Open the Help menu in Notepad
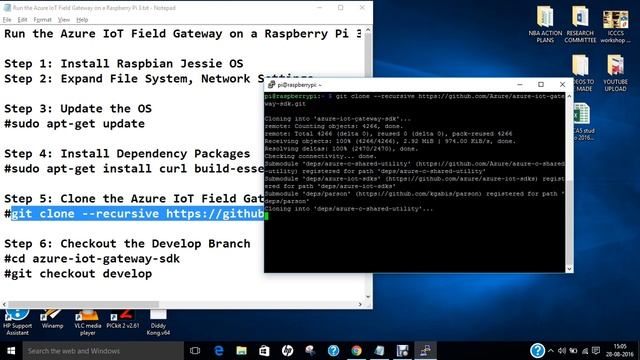 [x=82, y=20]
